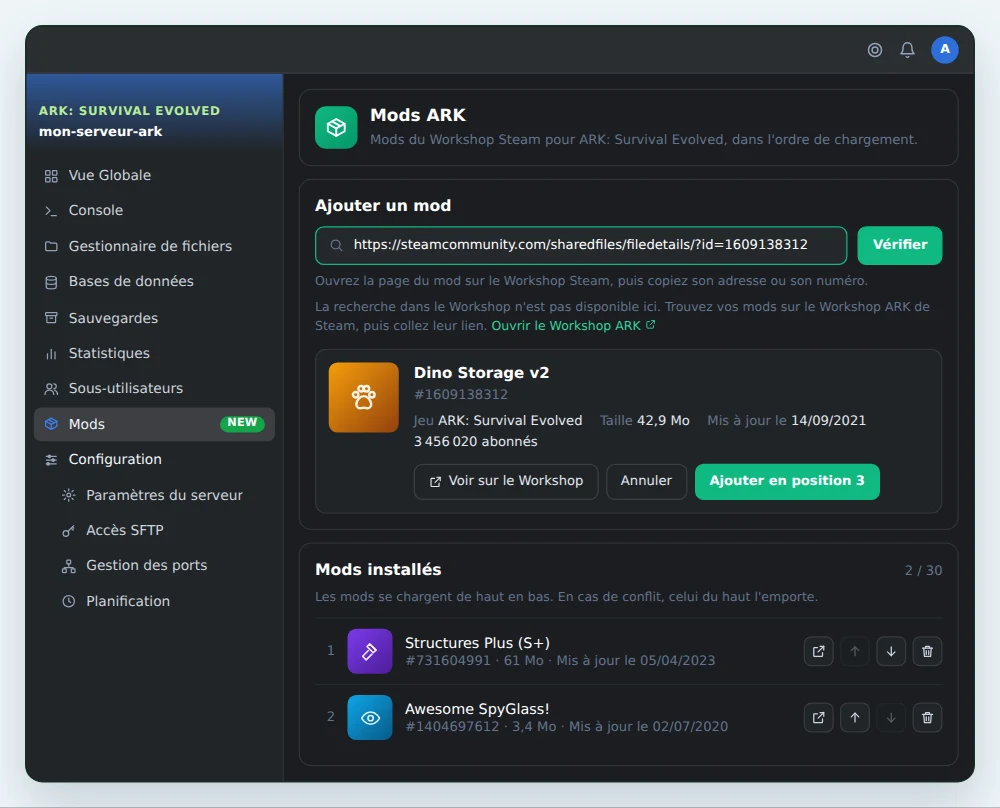Go to Vue Globale
This screenshot has height=808, width=1000.
point(154,175)
